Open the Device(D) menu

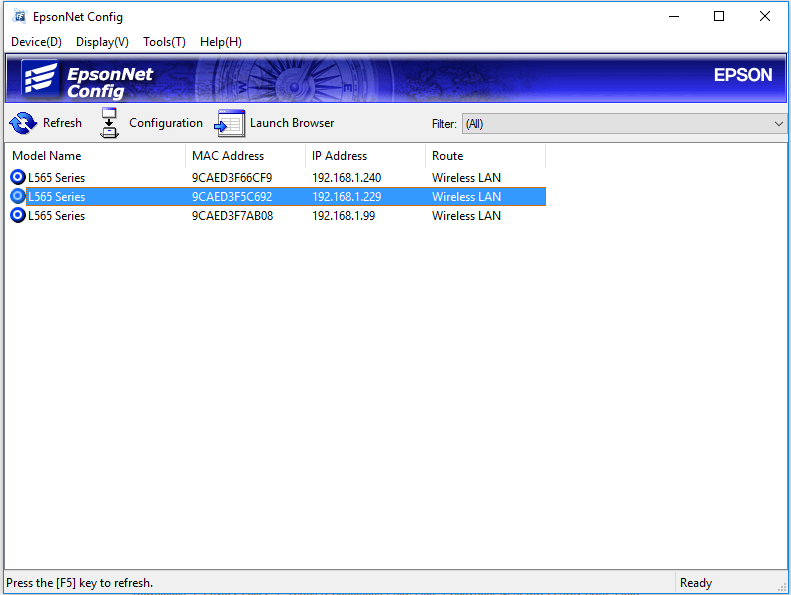tap(36, 42)
